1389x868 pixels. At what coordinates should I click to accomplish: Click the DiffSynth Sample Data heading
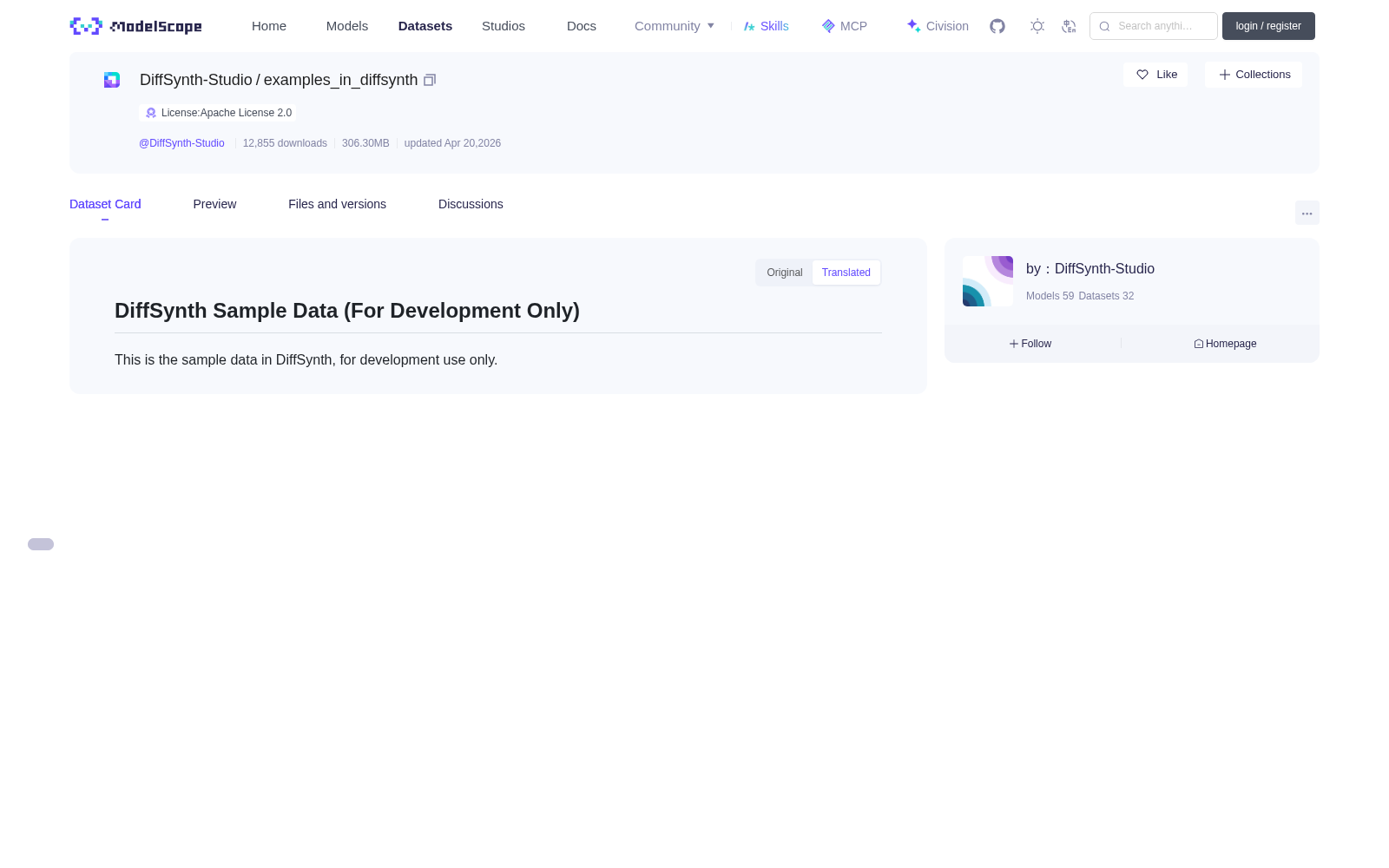point(347,311)
